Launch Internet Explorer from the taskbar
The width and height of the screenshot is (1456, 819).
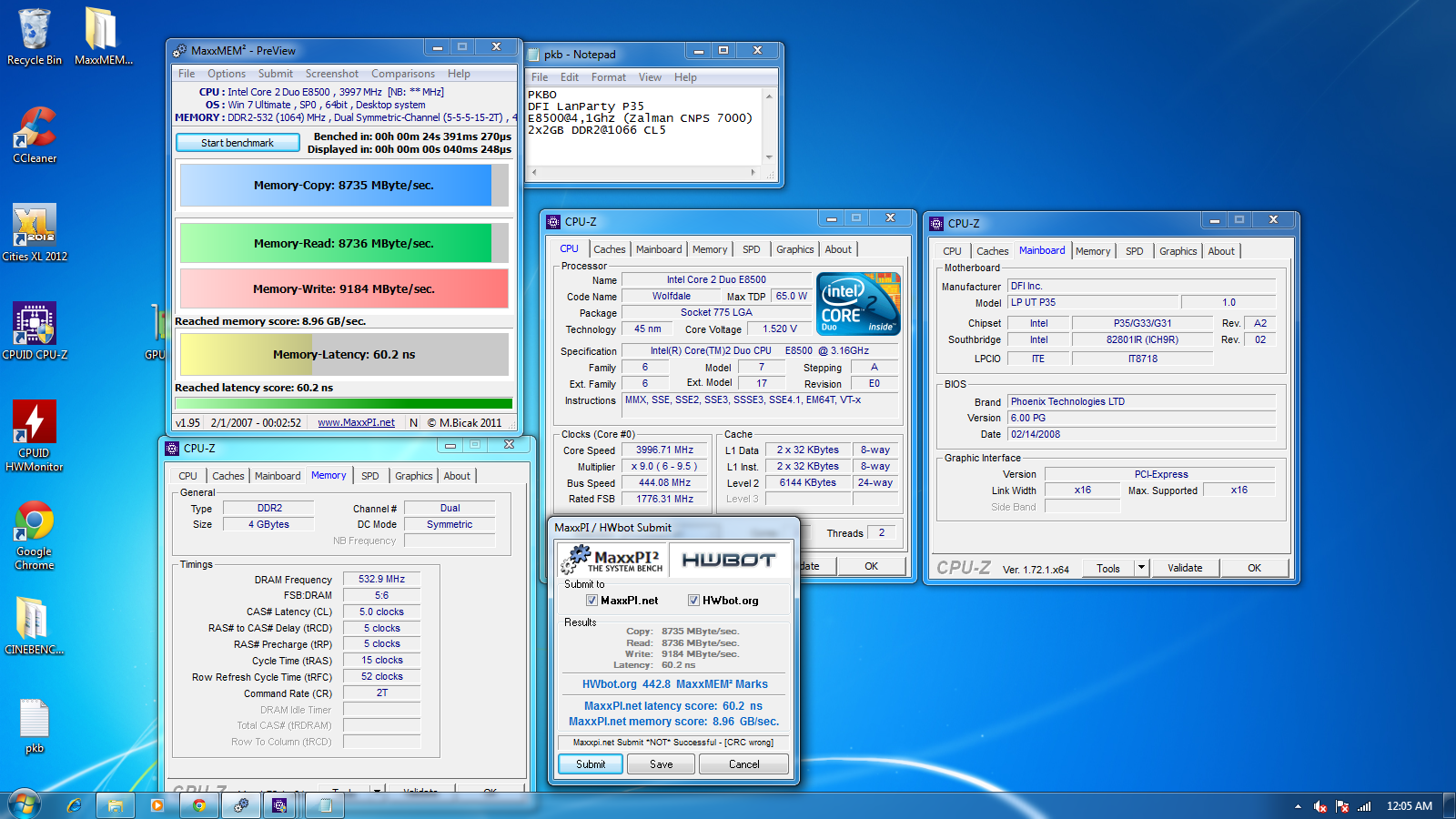coord(74,805)
